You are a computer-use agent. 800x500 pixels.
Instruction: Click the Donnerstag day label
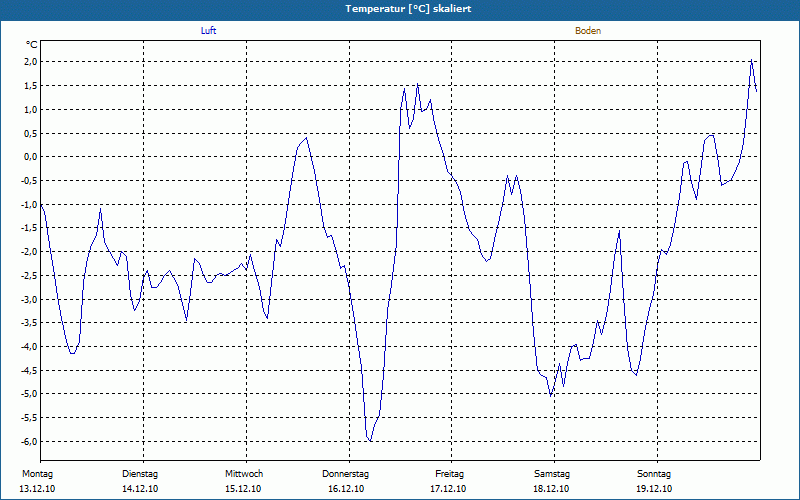(345, 474)
